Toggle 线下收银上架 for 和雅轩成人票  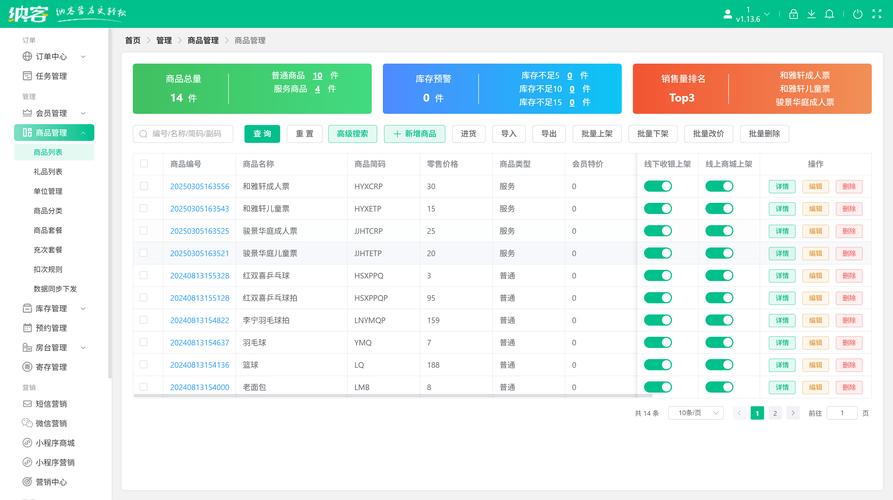[658, 186]
